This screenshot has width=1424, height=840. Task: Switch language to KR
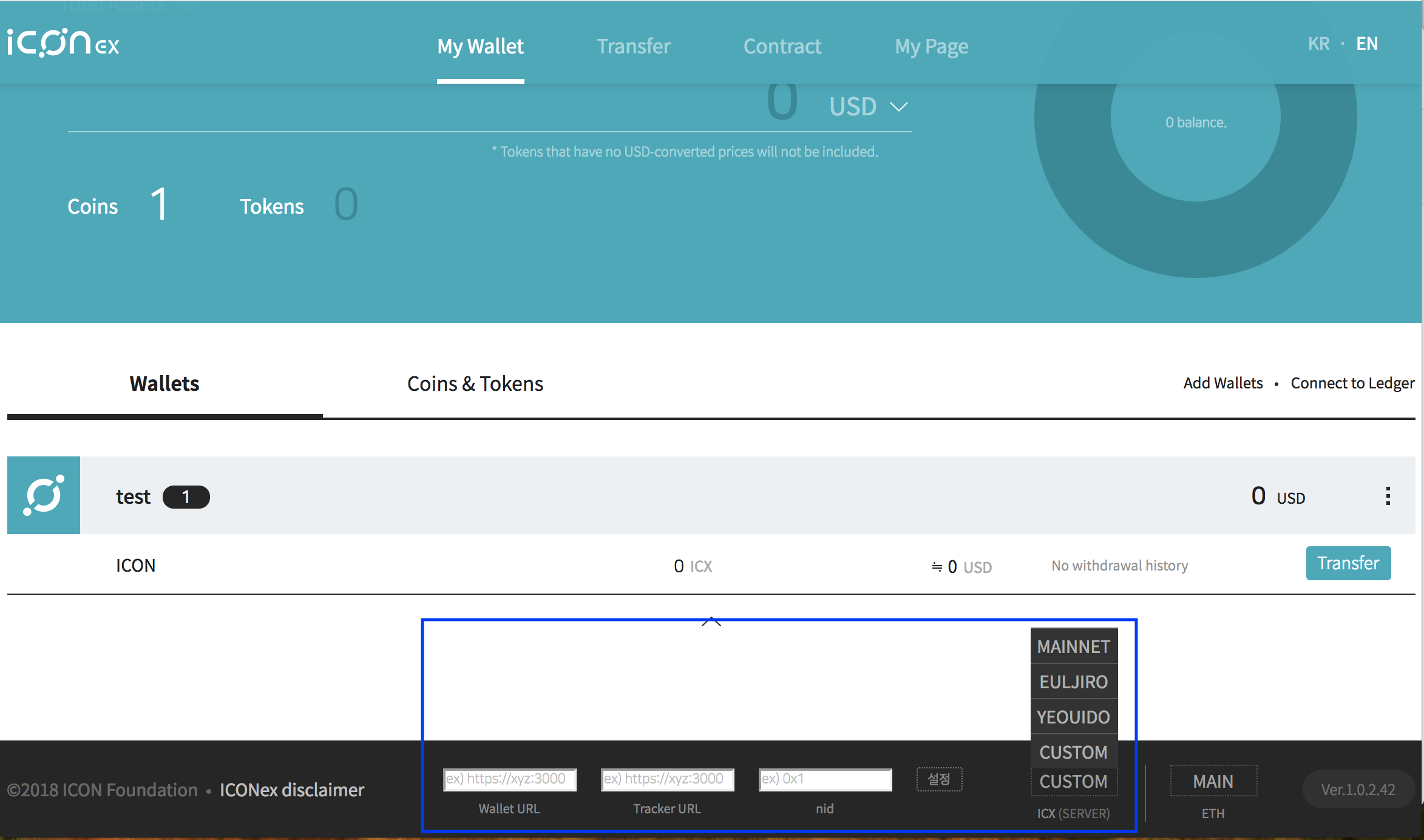[x=1318, y=44]
